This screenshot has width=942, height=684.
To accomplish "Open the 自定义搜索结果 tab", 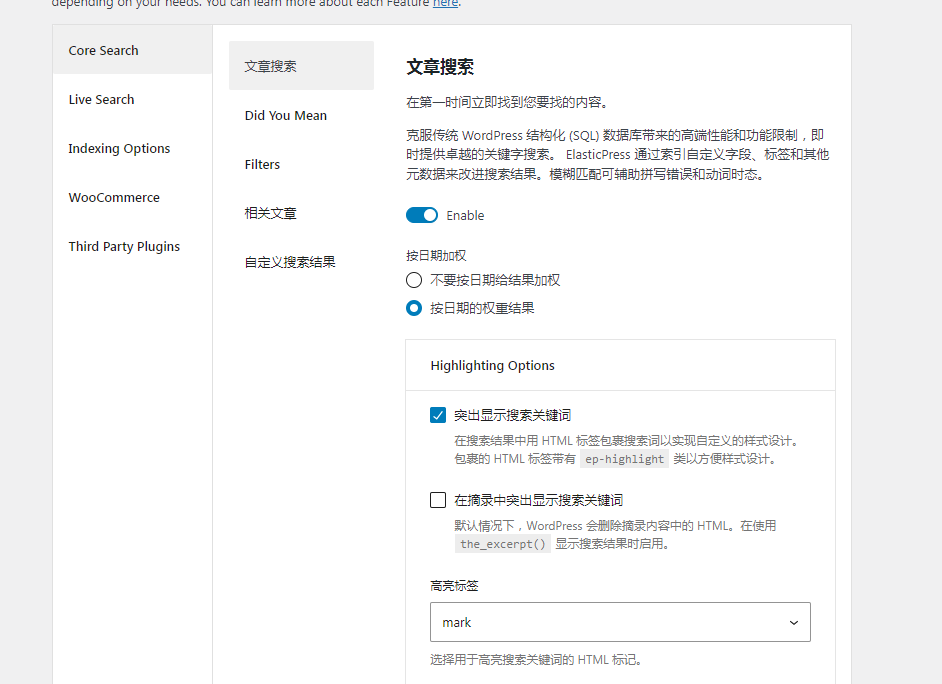I will (x=287, y=261).
